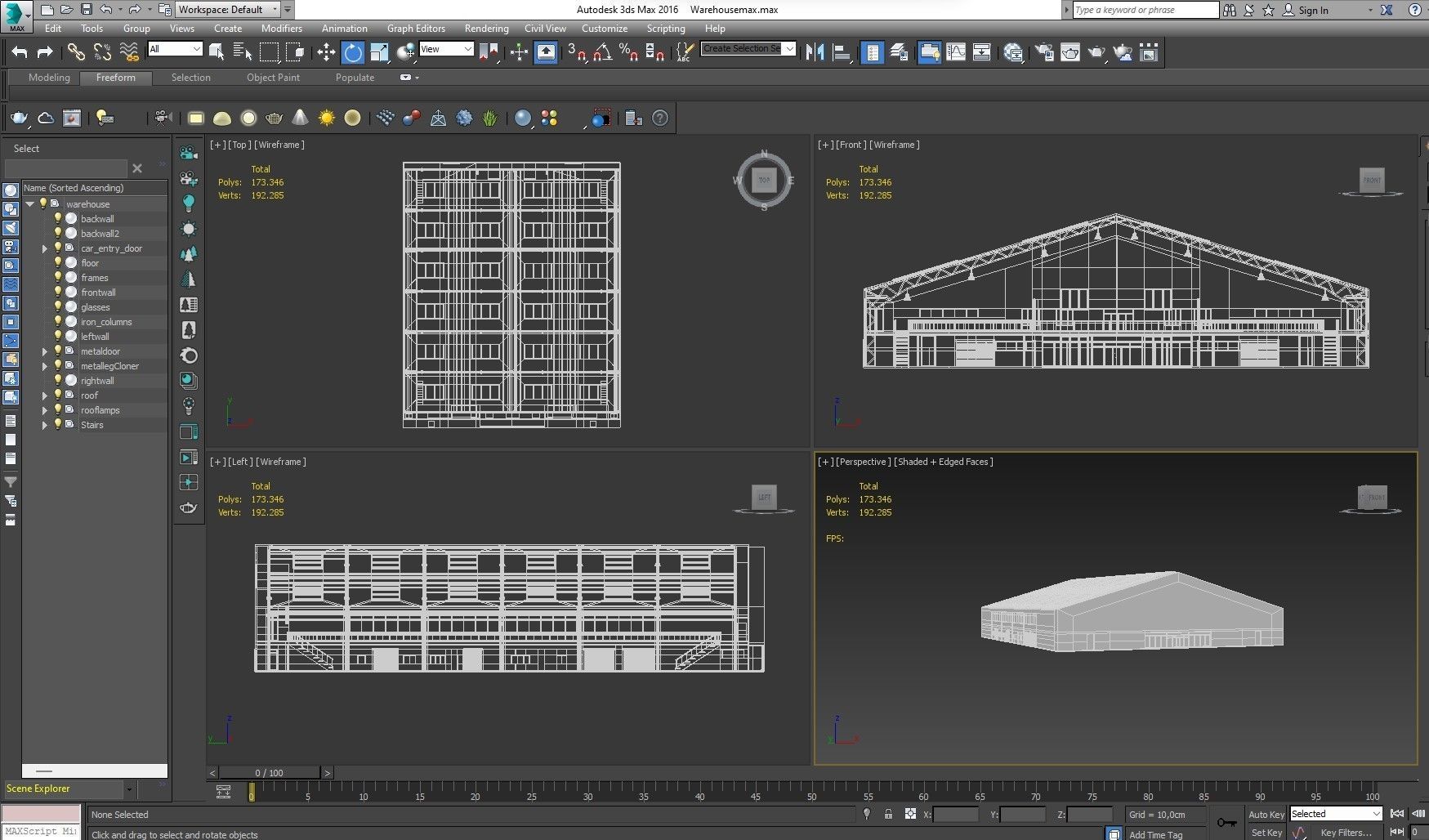
Task: Activate the Select and Link tool
Action: click(x=76, y=52)
